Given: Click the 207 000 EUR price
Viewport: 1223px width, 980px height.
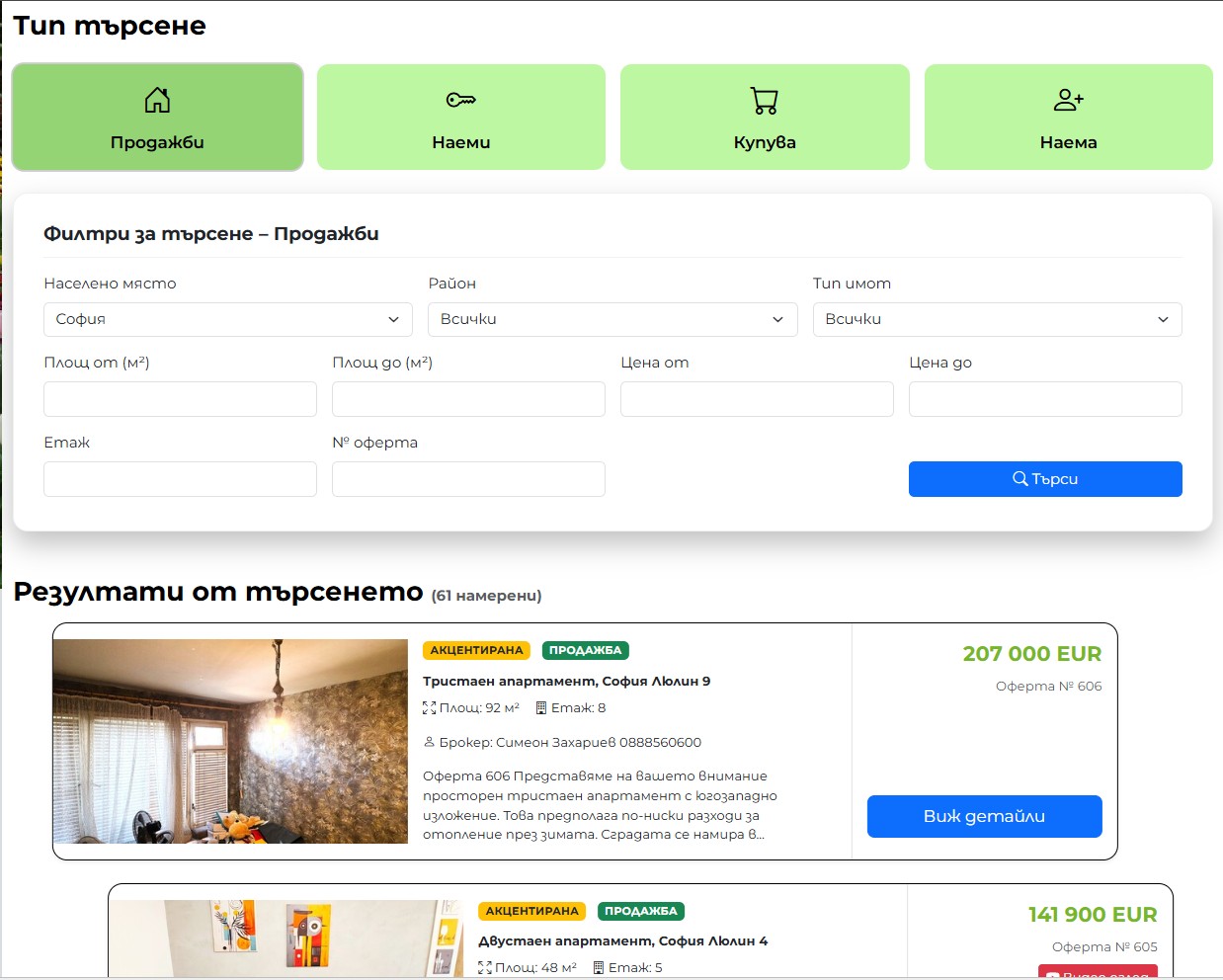Looking at the screenshot, I should click(x=1032, y=654).
